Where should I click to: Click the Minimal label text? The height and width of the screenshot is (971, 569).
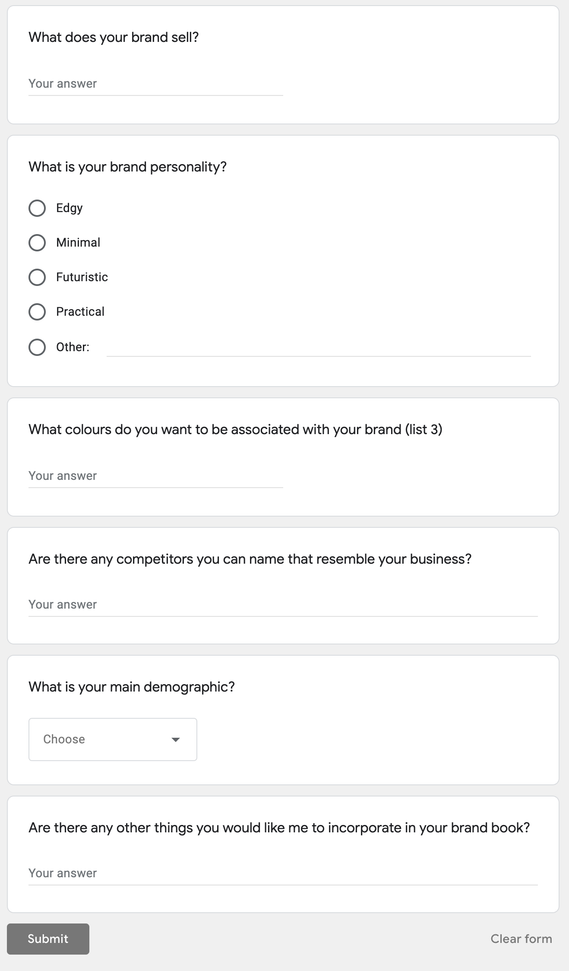(x=78, y=243)
